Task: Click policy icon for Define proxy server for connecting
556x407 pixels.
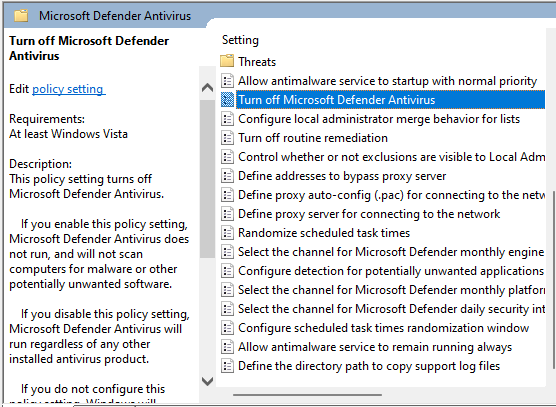Action: pyautogui.click(x=227, y=214)
